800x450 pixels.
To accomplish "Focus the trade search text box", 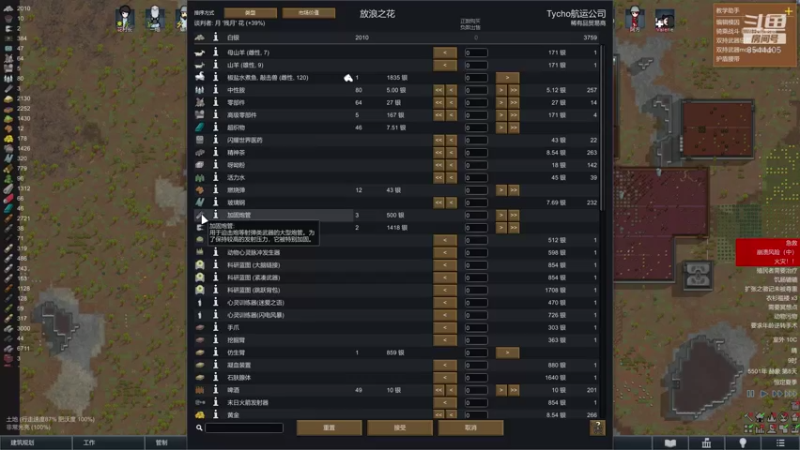I will coord(244,428).
